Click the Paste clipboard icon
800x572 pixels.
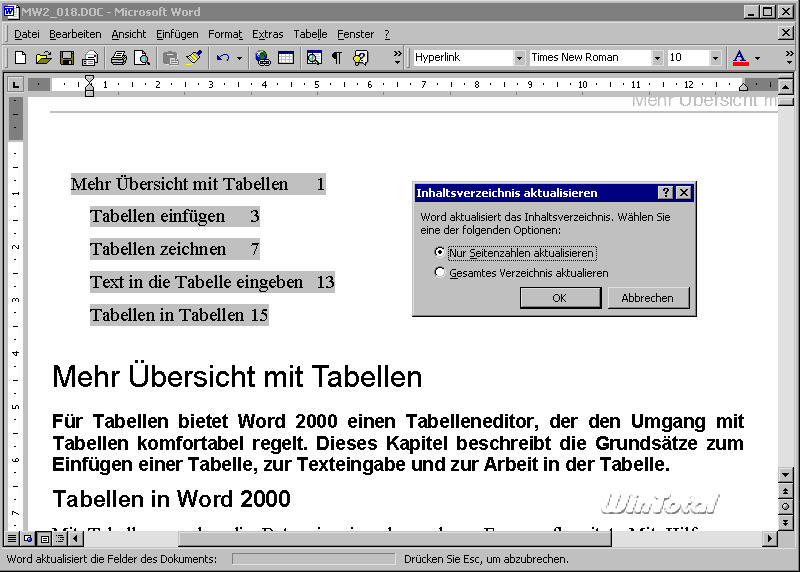pos(170,58)
